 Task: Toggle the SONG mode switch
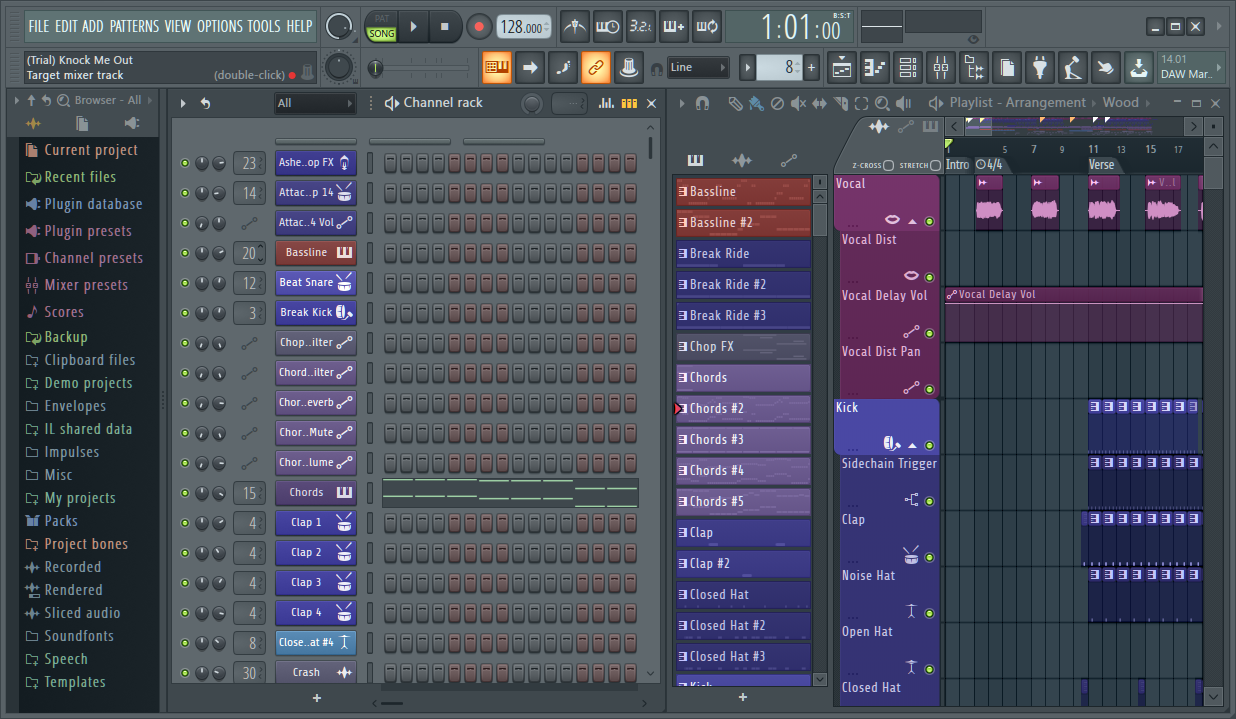(x=381, y=34)
